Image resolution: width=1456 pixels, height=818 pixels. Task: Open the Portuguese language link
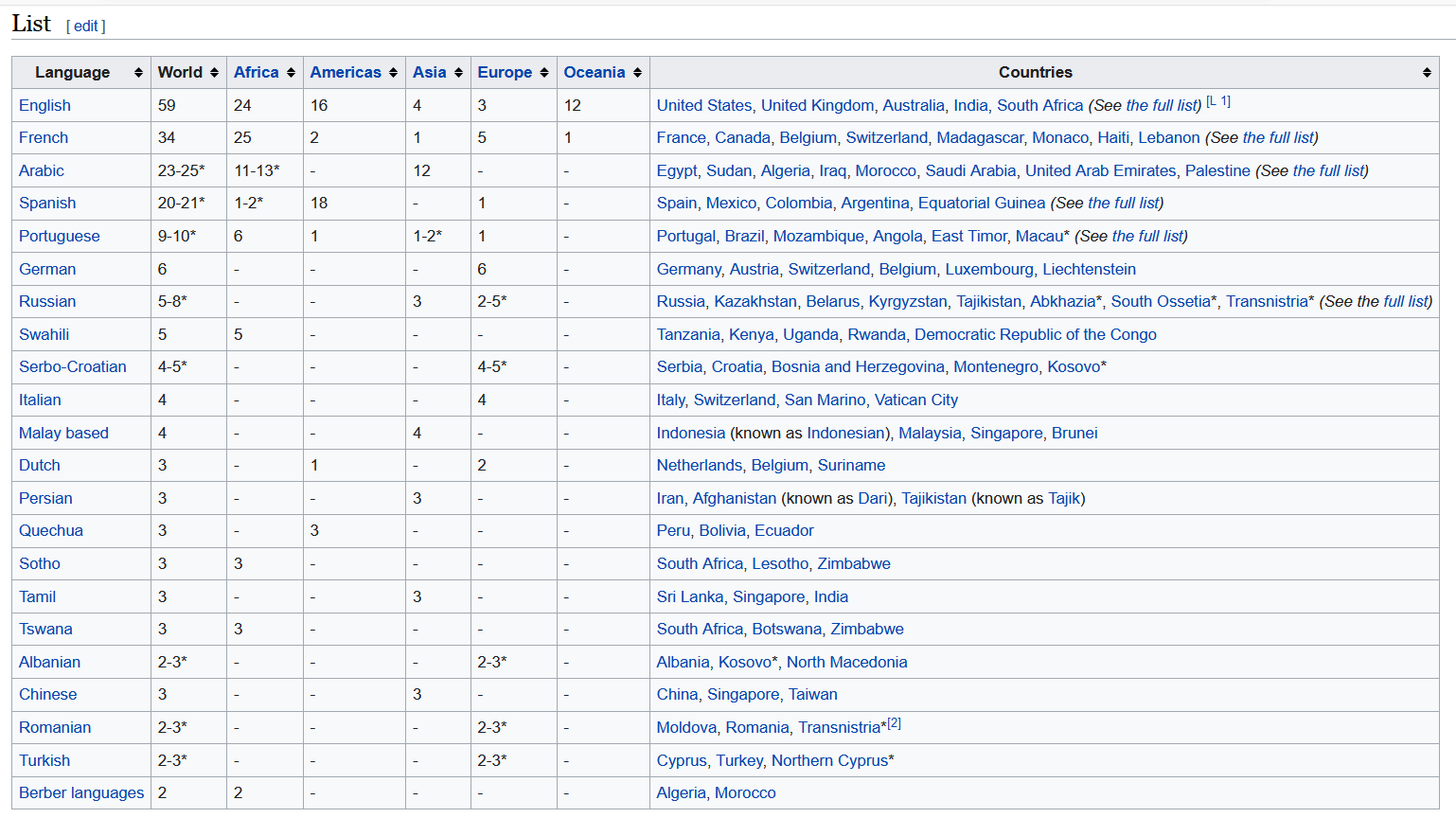point(60,236)
